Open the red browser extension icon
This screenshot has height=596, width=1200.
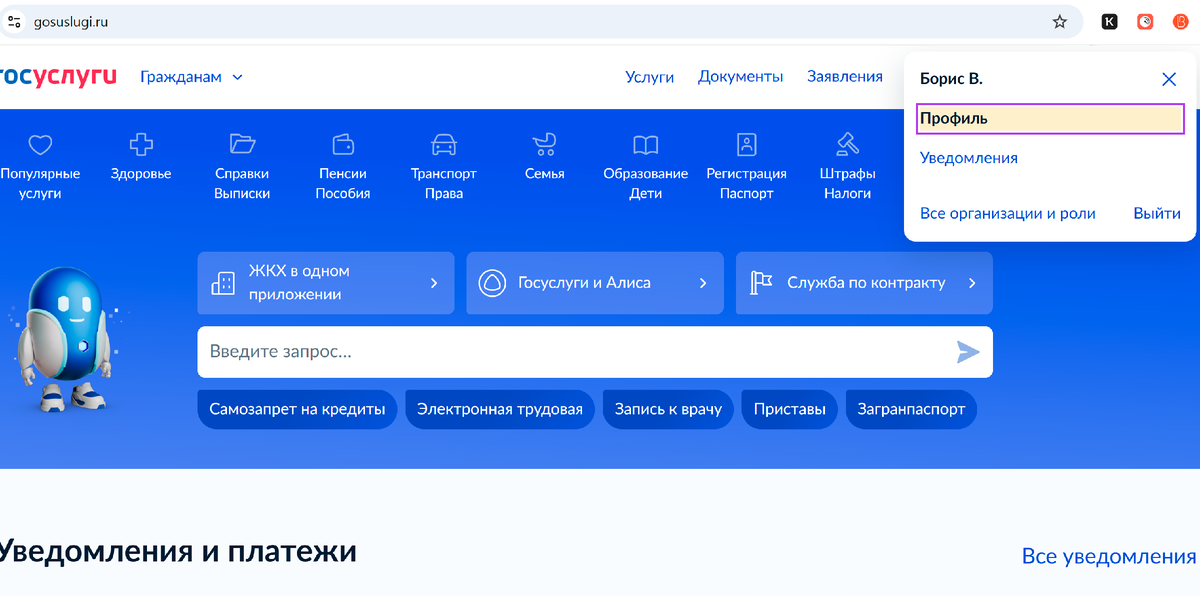[x=1145, y=21]
